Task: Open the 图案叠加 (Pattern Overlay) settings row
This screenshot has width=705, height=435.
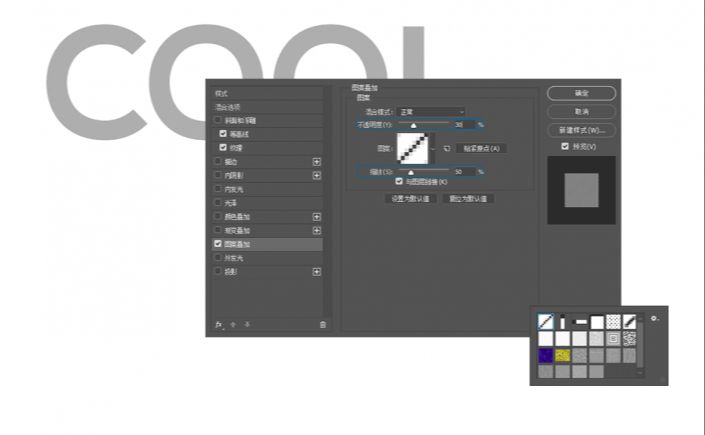Action: pos(268,244)
